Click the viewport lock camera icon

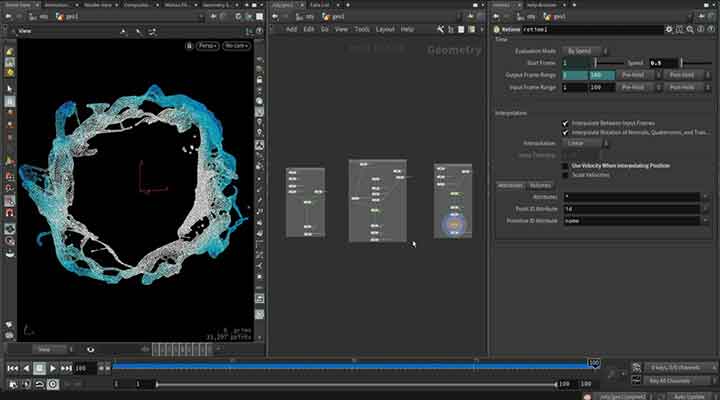pyautogui.click(x=189, y=46)
